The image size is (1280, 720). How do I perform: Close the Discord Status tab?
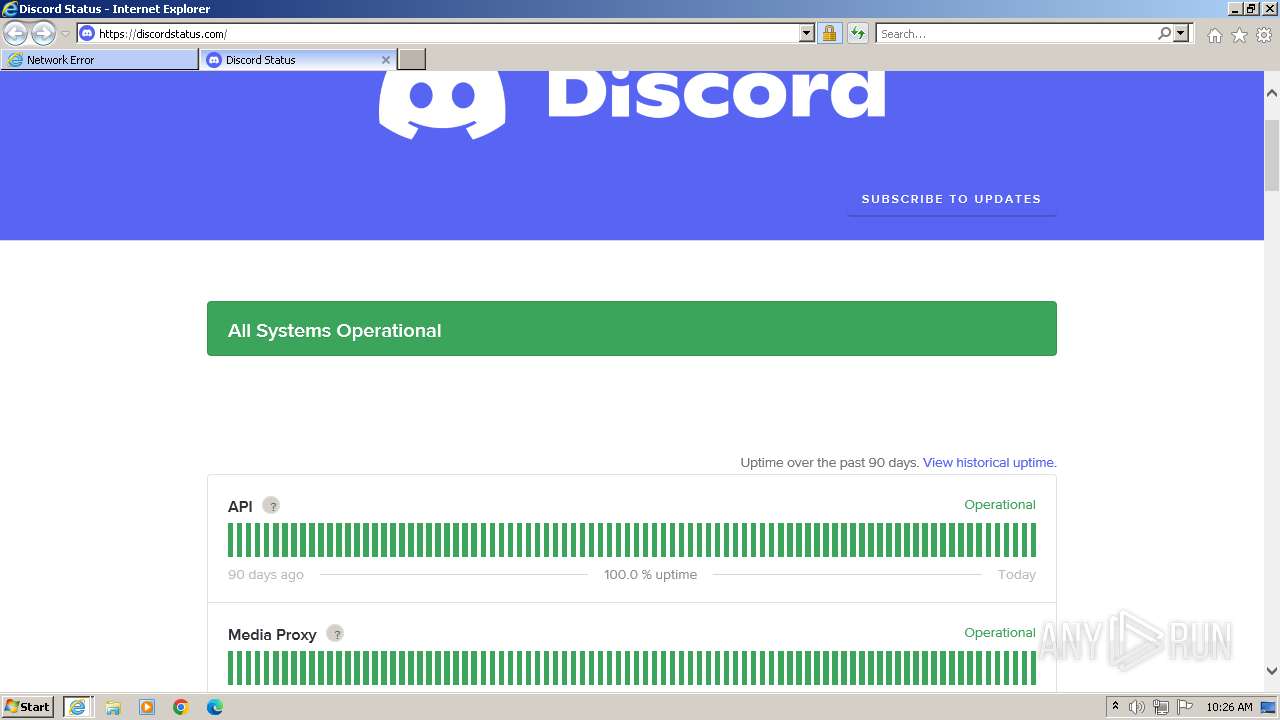pos(386,60)
